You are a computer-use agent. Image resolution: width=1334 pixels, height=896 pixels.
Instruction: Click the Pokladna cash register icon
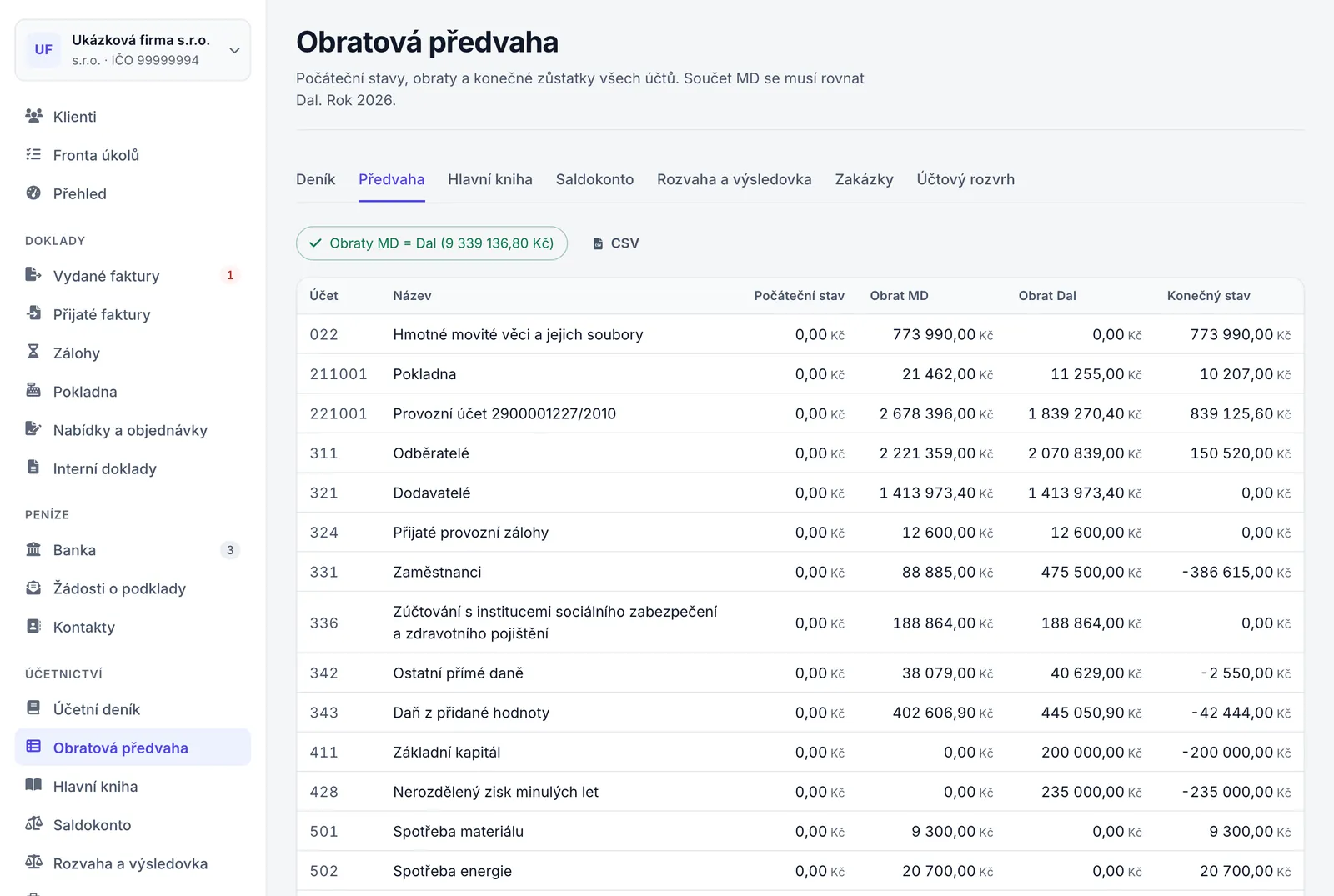[x=33, y=390]
